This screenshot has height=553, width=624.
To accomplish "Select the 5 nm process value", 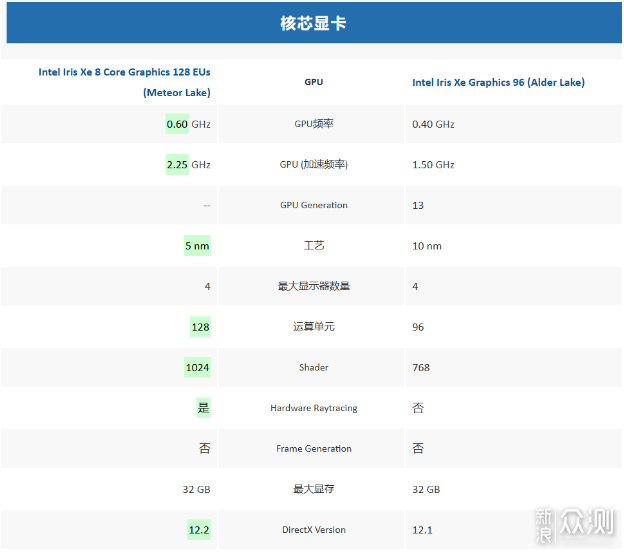I will click(197, 246).
